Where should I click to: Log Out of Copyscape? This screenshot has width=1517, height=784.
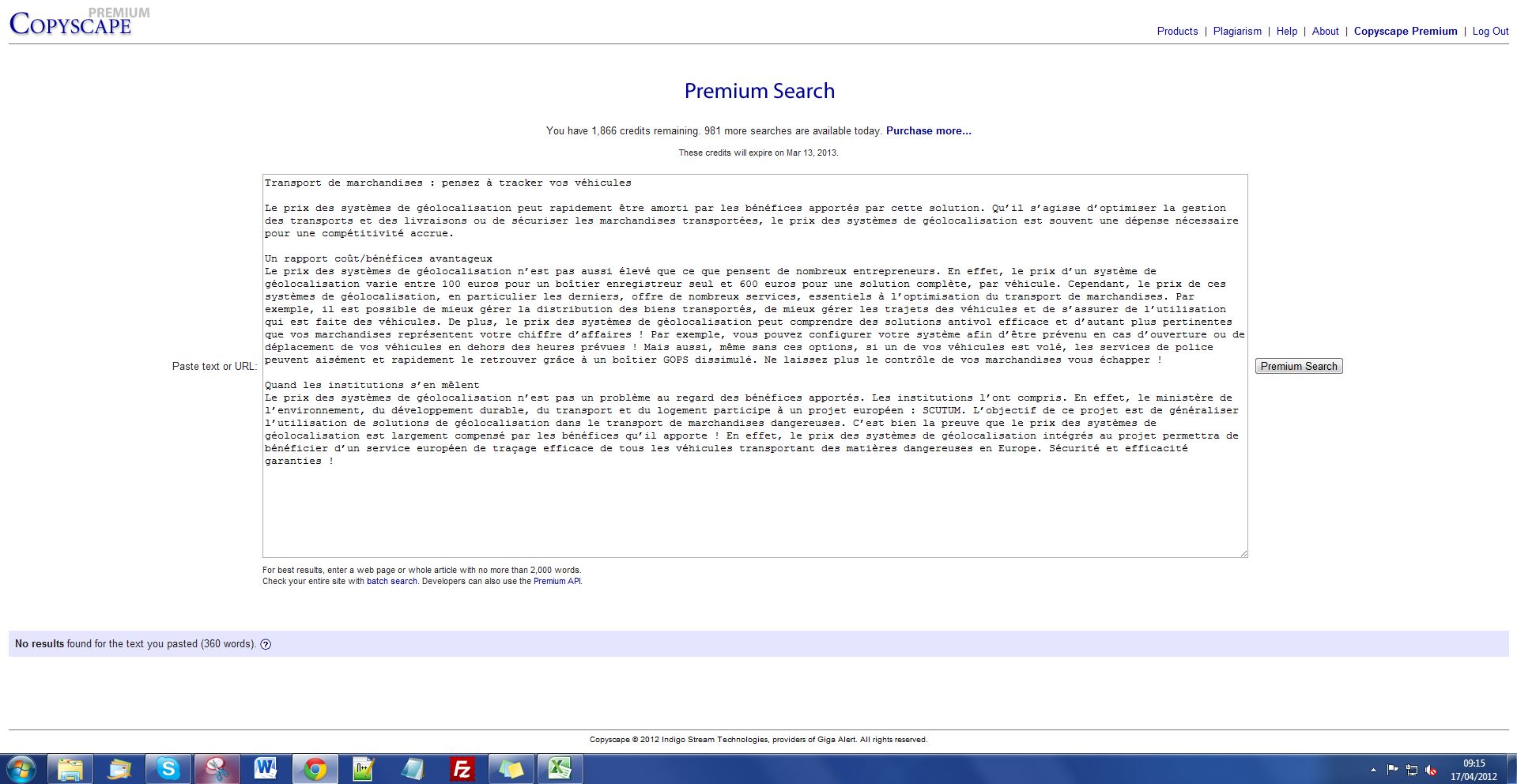click(x=1490, y=32)
